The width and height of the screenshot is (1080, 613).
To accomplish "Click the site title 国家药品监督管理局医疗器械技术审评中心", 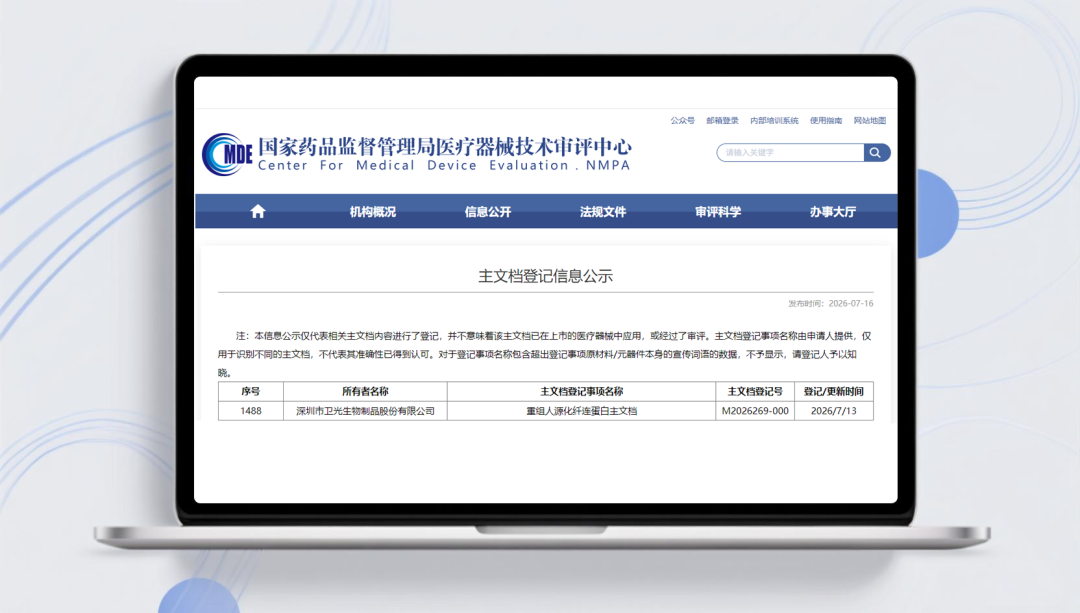I will coord(444,146).
